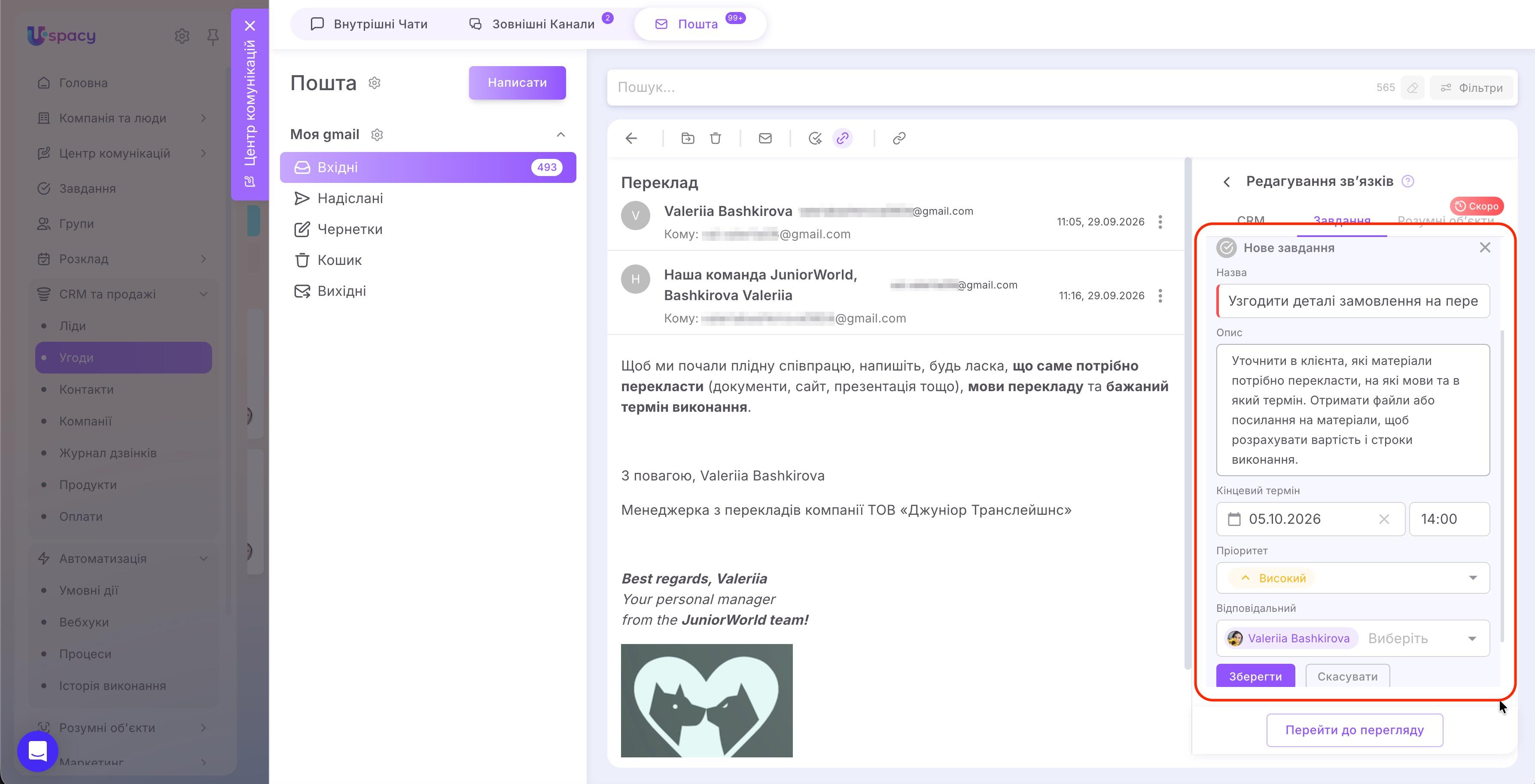1535x784 pixels.
Task: Switch to the CRM tab in relations panel
Action: (1250, 220)
